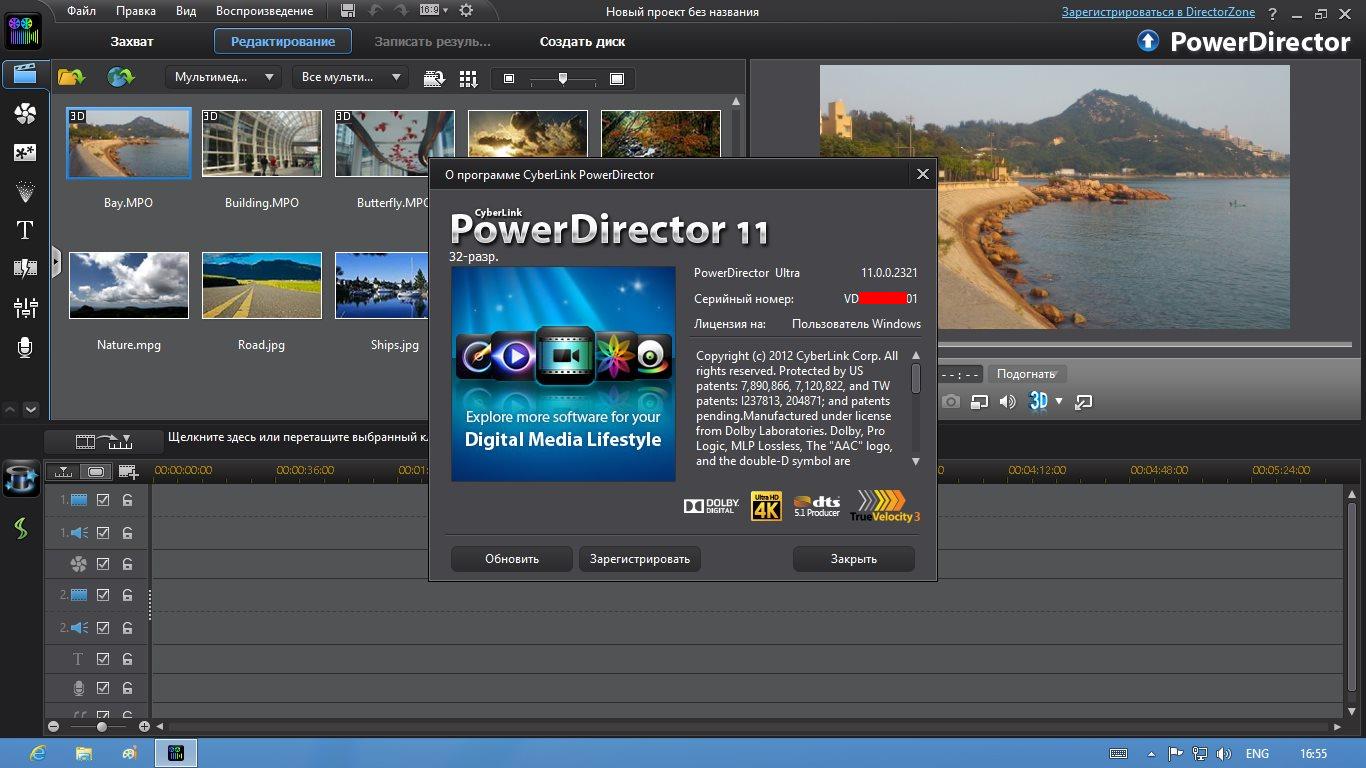Uncheck the title track checkbox
Image resolution: width=1366 pixels, height=768 pixels.
point(103,659)
